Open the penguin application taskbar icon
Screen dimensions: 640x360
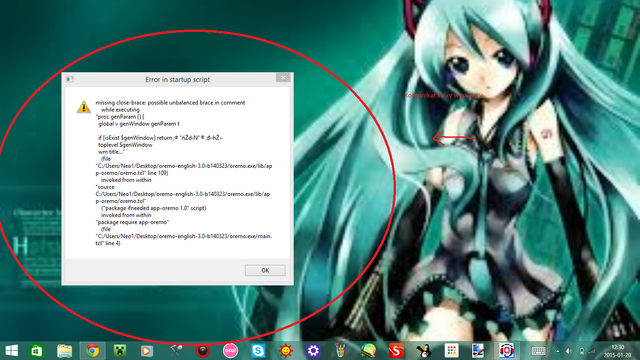[424, 351]
